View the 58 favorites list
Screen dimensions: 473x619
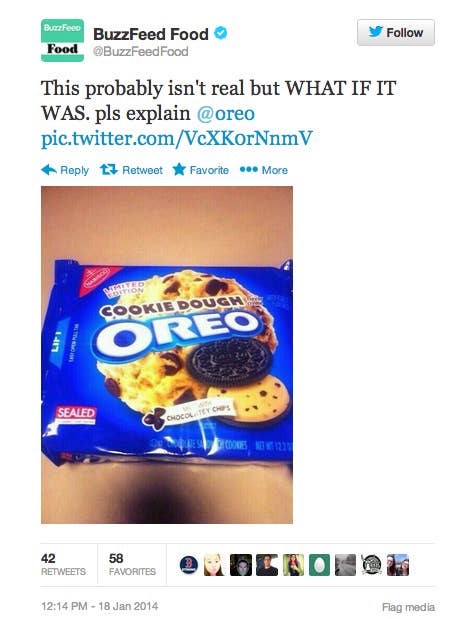click(132, 565)
